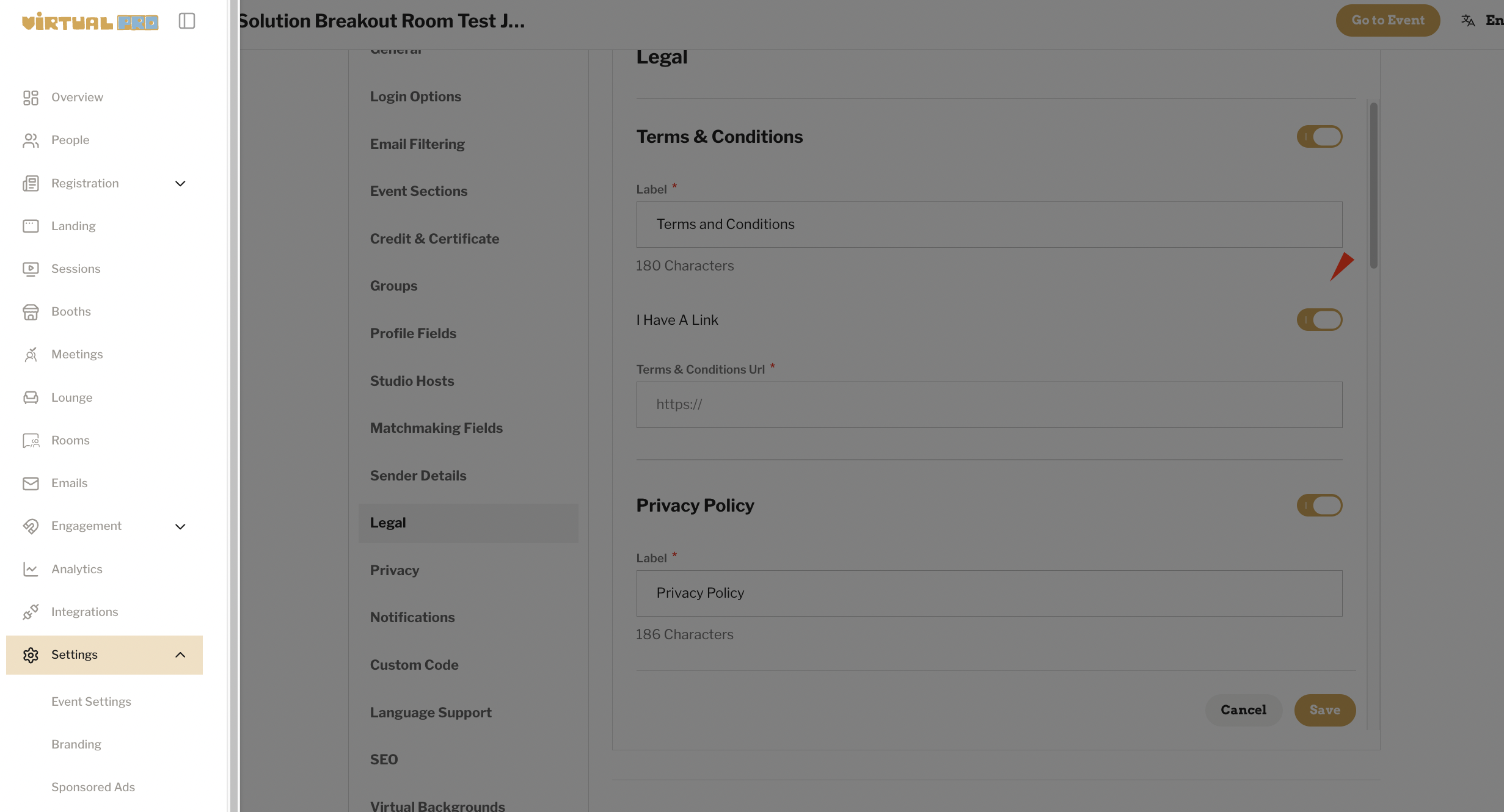Toggle the Terms & Conditions switch
Screen dimensions: 1504x812
coord(1320,137)
